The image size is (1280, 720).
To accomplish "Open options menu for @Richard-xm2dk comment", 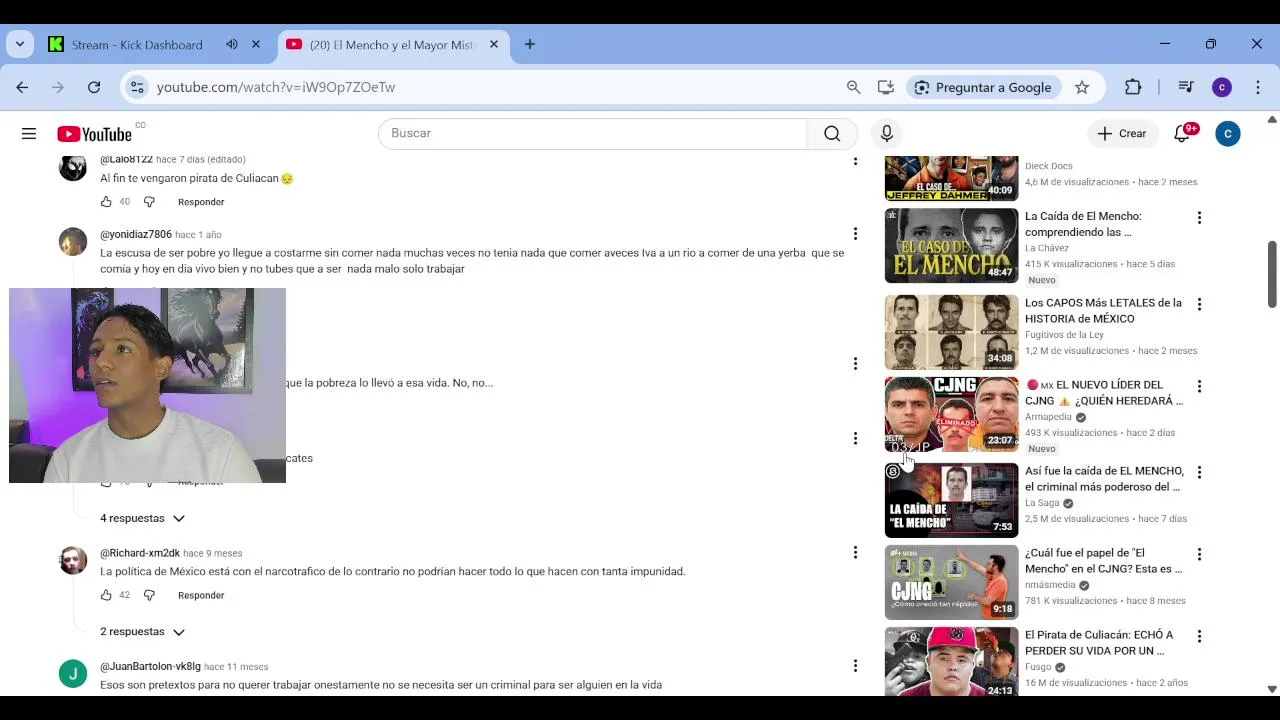I will [x=855, y=552].
